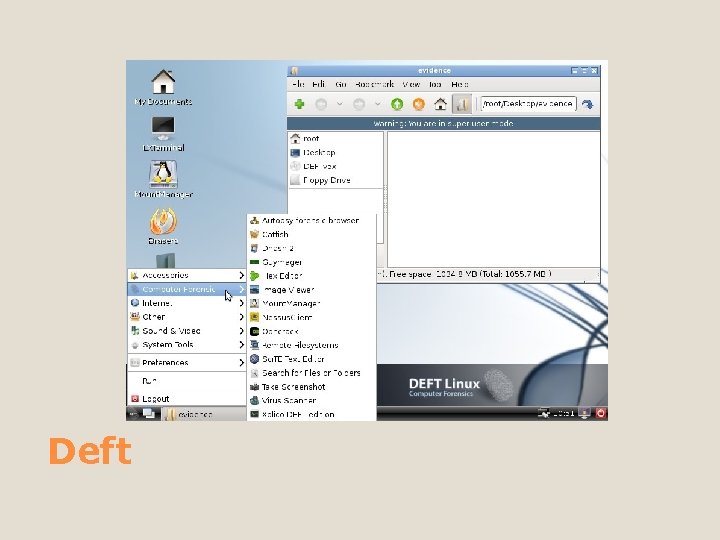
Task: Click the home folder toolbar icon
Action: (x=440, y=104)
